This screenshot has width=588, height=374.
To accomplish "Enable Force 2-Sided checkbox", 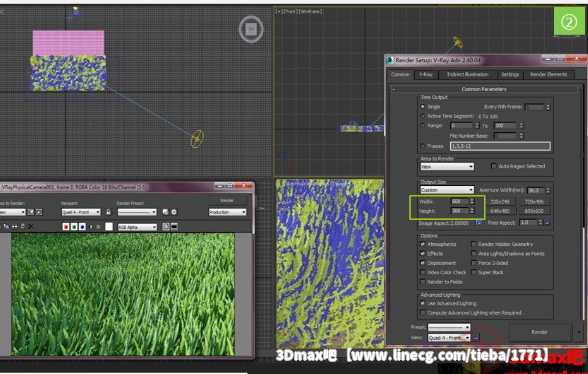I will (x=474, y=263).
